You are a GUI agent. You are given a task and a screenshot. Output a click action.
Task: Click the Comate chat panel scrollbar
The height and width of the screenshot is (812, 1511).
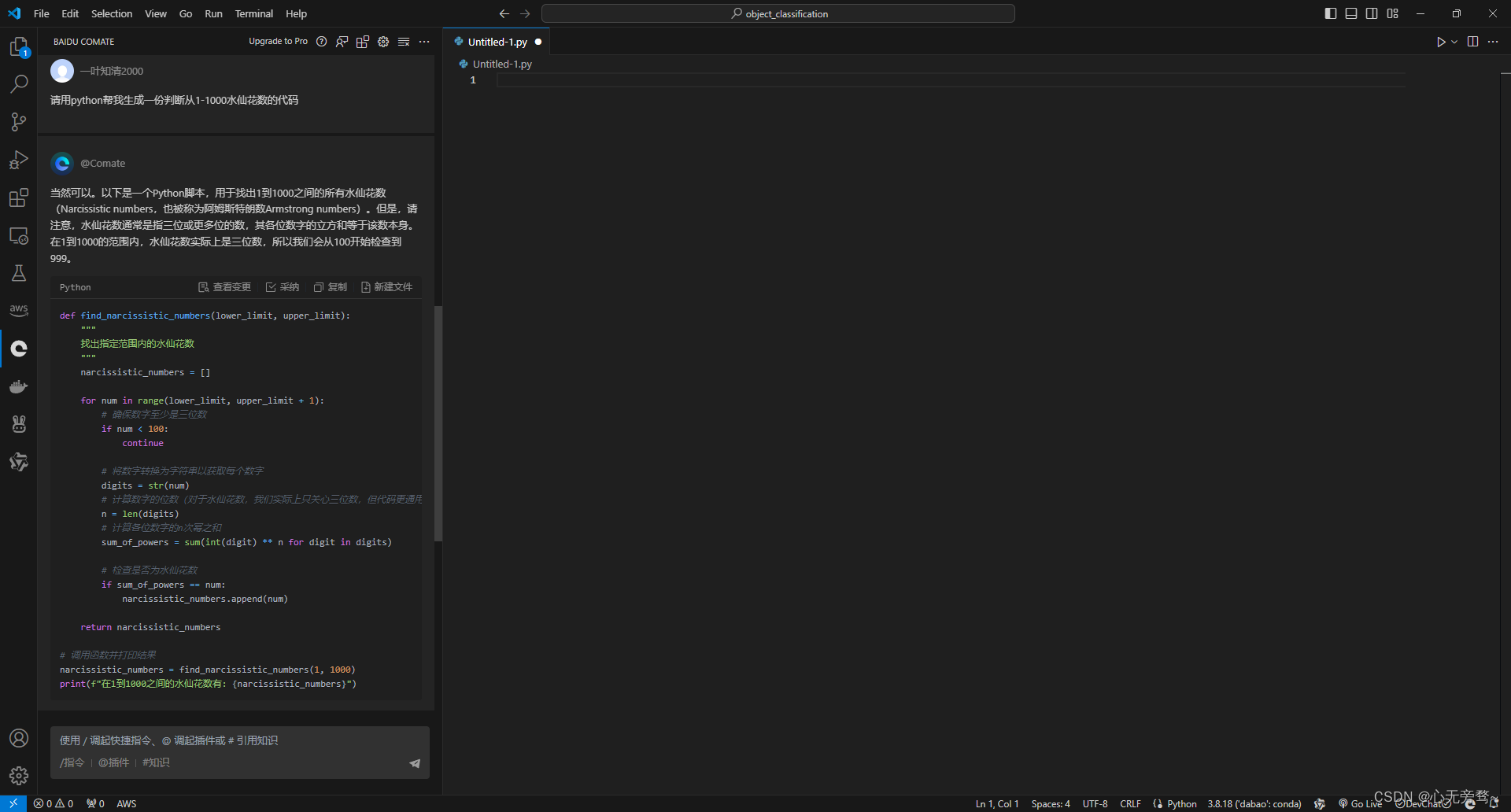(x=438, y=423)
